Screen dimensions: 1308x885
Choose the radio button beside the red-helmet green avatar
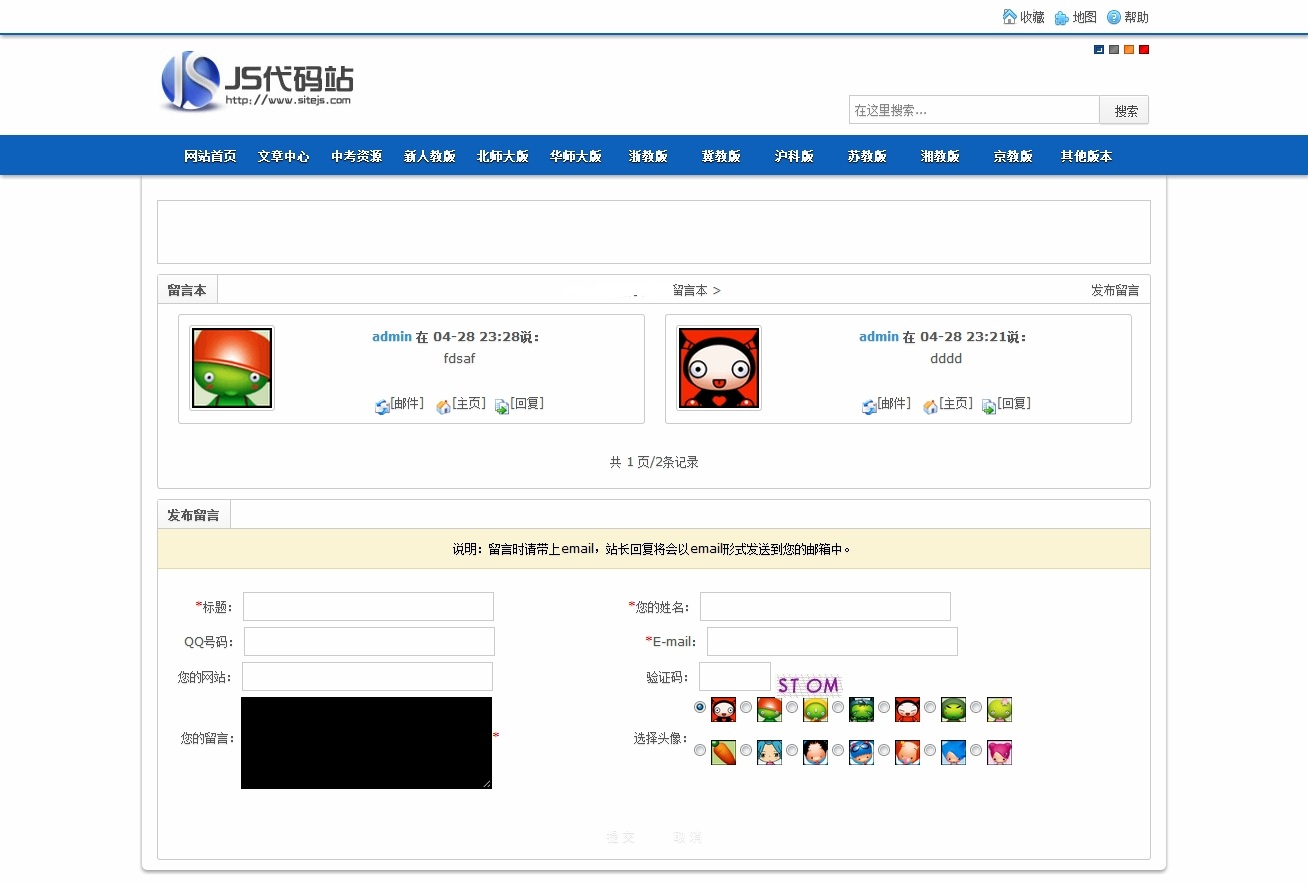point(746,707)
